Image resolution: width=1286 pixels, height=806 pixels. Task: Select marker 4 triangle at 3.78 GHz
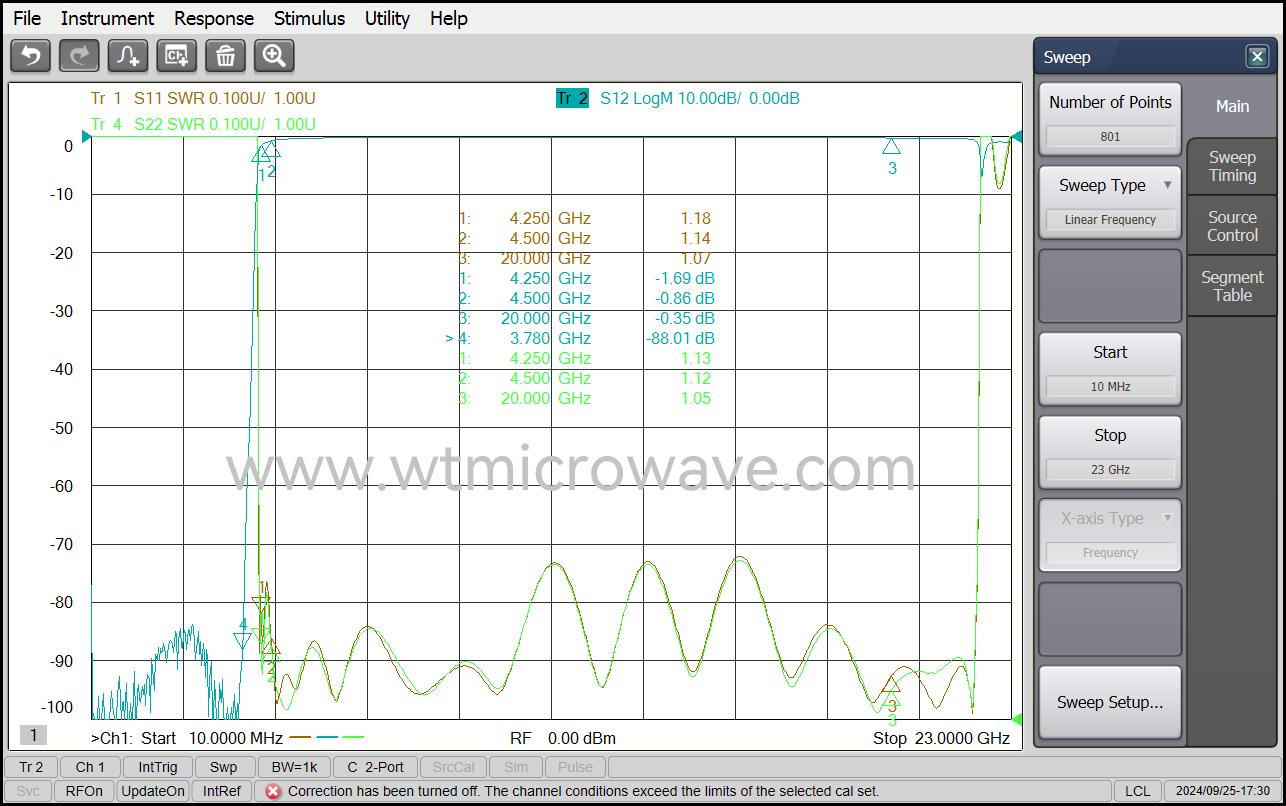243,639
